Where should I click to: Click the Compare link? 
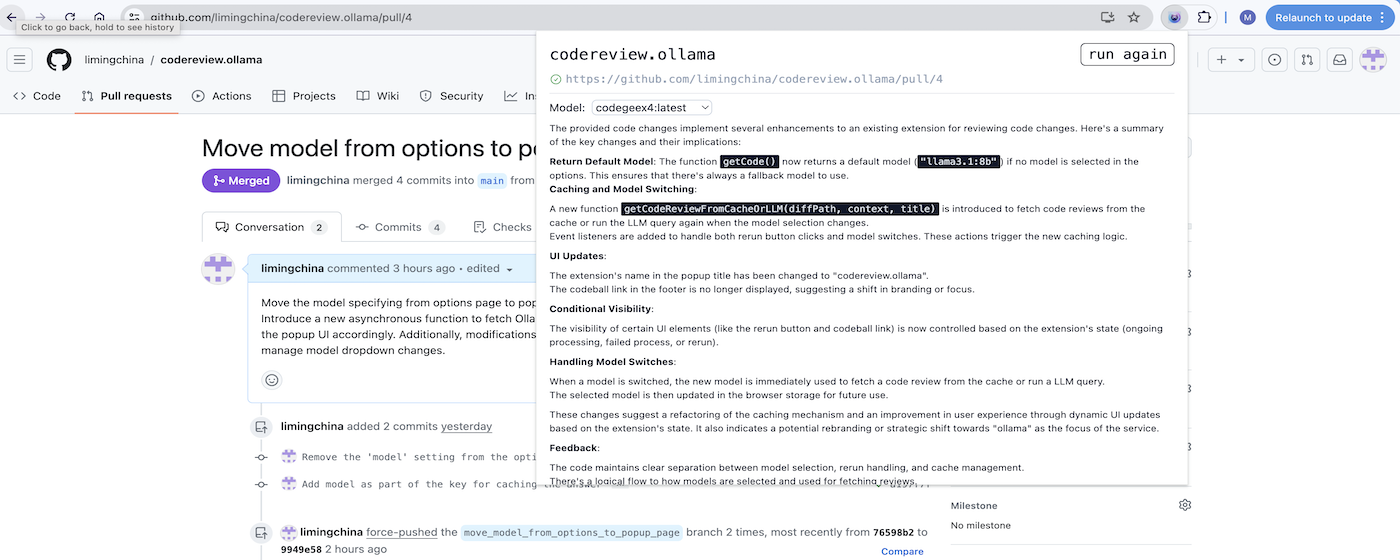(x=902, y=551)
